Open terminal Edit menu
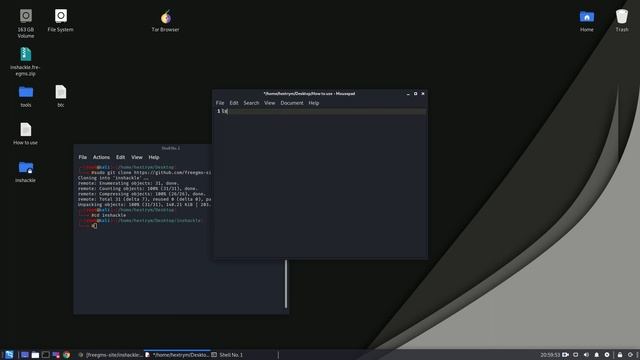The width and height of the screenshot is (640, 360). [120, 157]
